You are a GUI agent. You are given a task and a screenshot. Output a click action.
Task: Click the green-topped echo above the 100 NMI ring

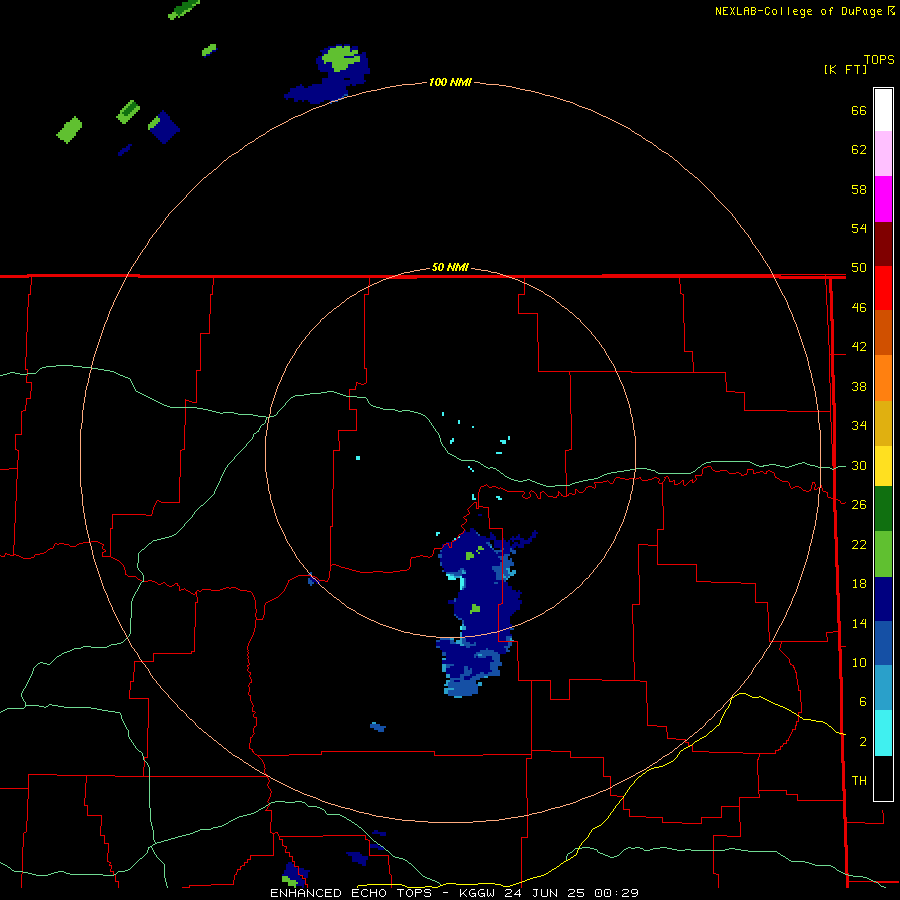342,59
